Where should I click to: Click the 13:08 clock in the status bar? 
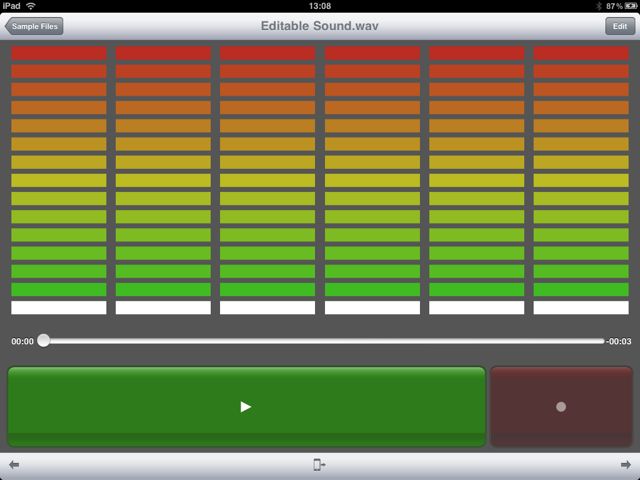320,6
